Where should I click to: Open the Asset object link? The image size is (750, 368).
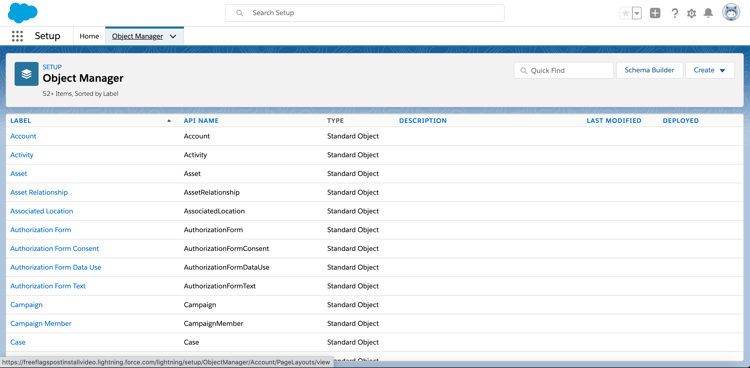(x=19, y=174)
